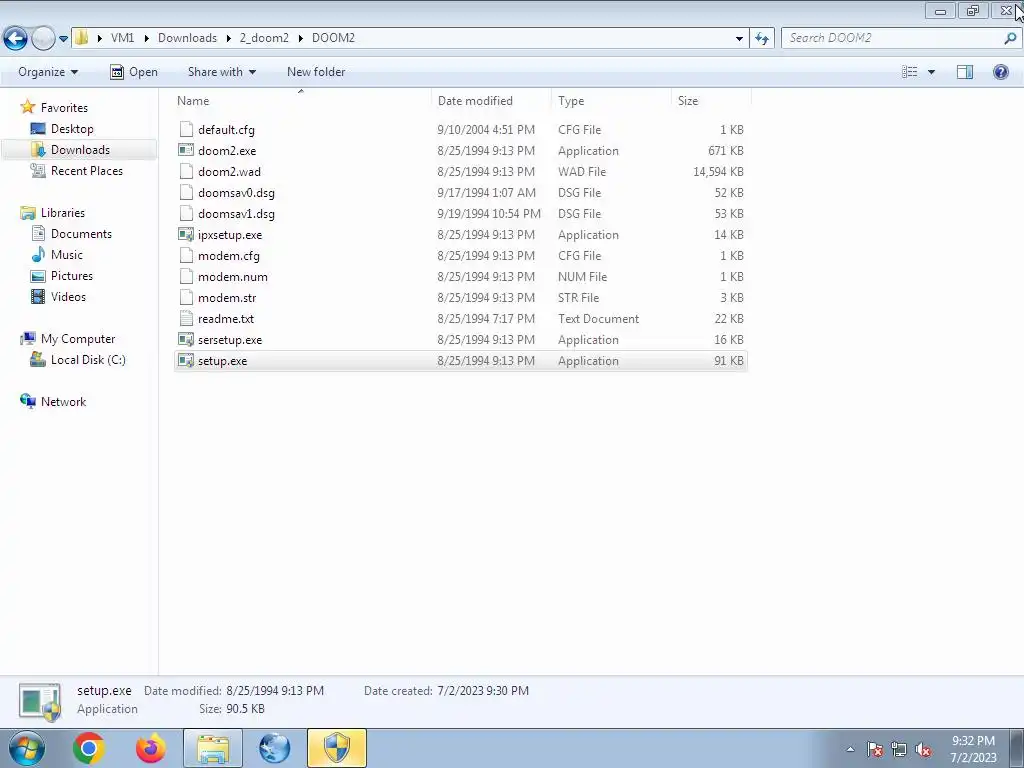Select the modem.str file

click(x=227, y=298)
